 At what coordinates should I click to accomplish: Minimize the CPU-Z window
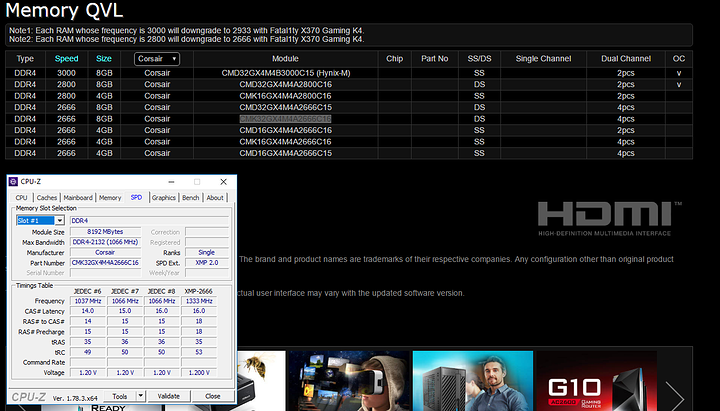click(170, 182)
